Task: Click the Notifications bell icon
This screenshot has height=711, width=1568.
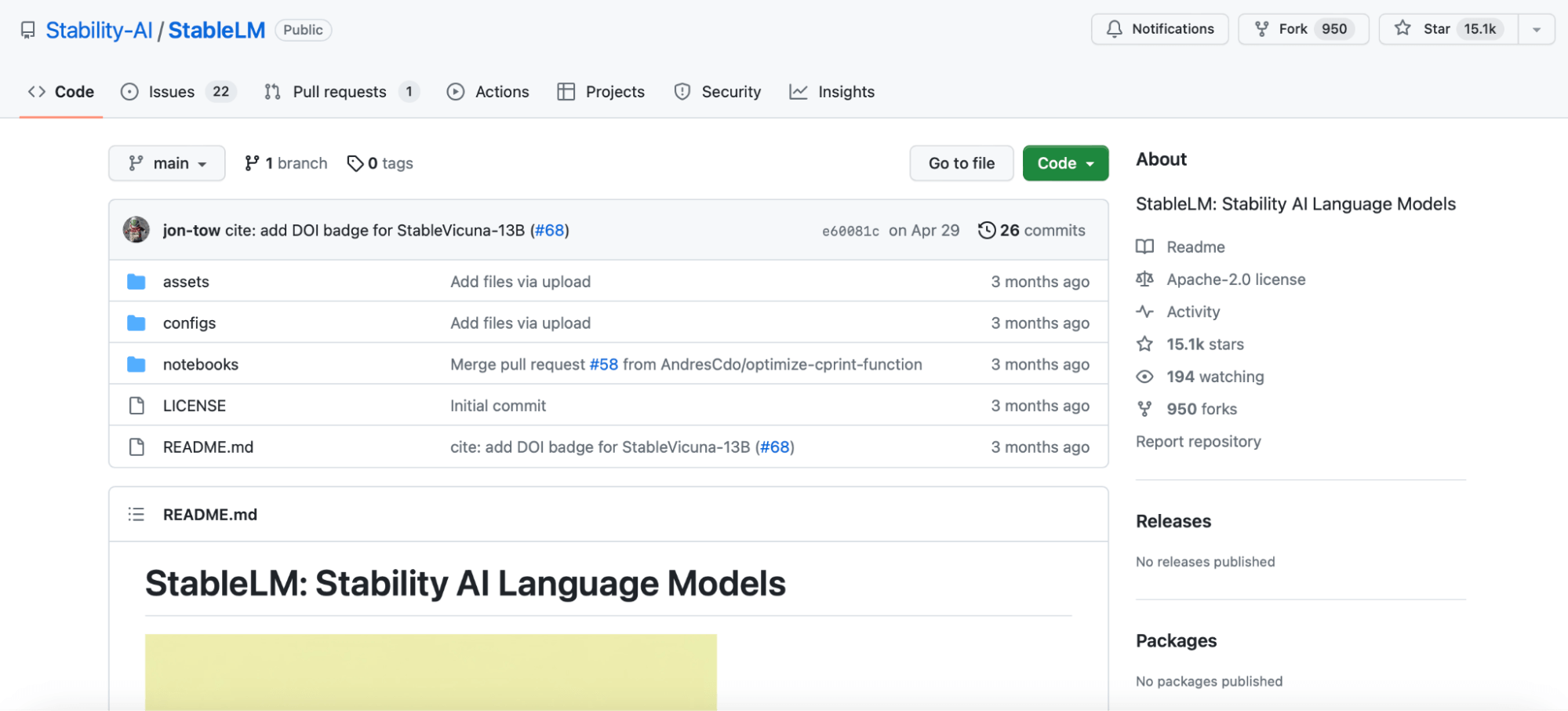Action: 1114,28
